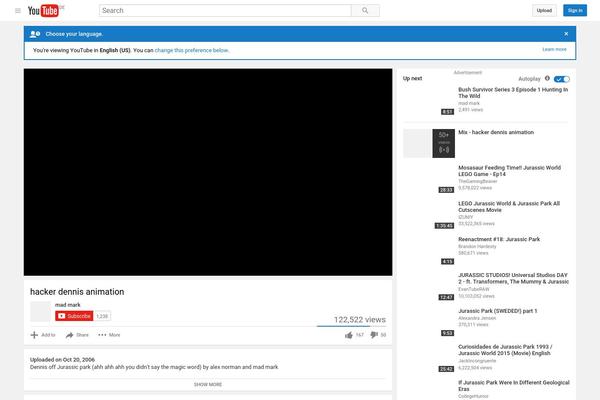Open 'Reenactment #18: Jurassic Park' video
Screen dimensions: 600x400
coord(499,239)
